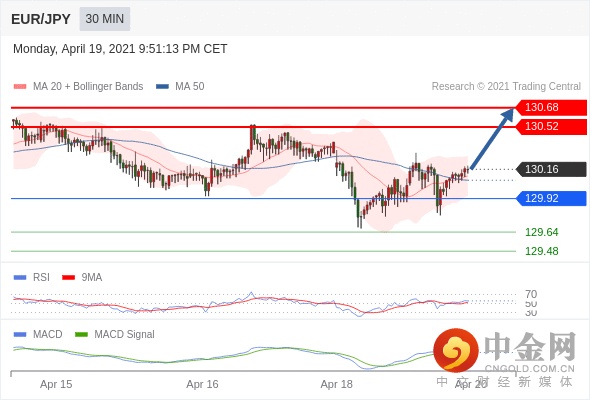Screen dimensions: 590x400
Task: Click the 130.68 resistance price tag
Action: tap(551, 107)
